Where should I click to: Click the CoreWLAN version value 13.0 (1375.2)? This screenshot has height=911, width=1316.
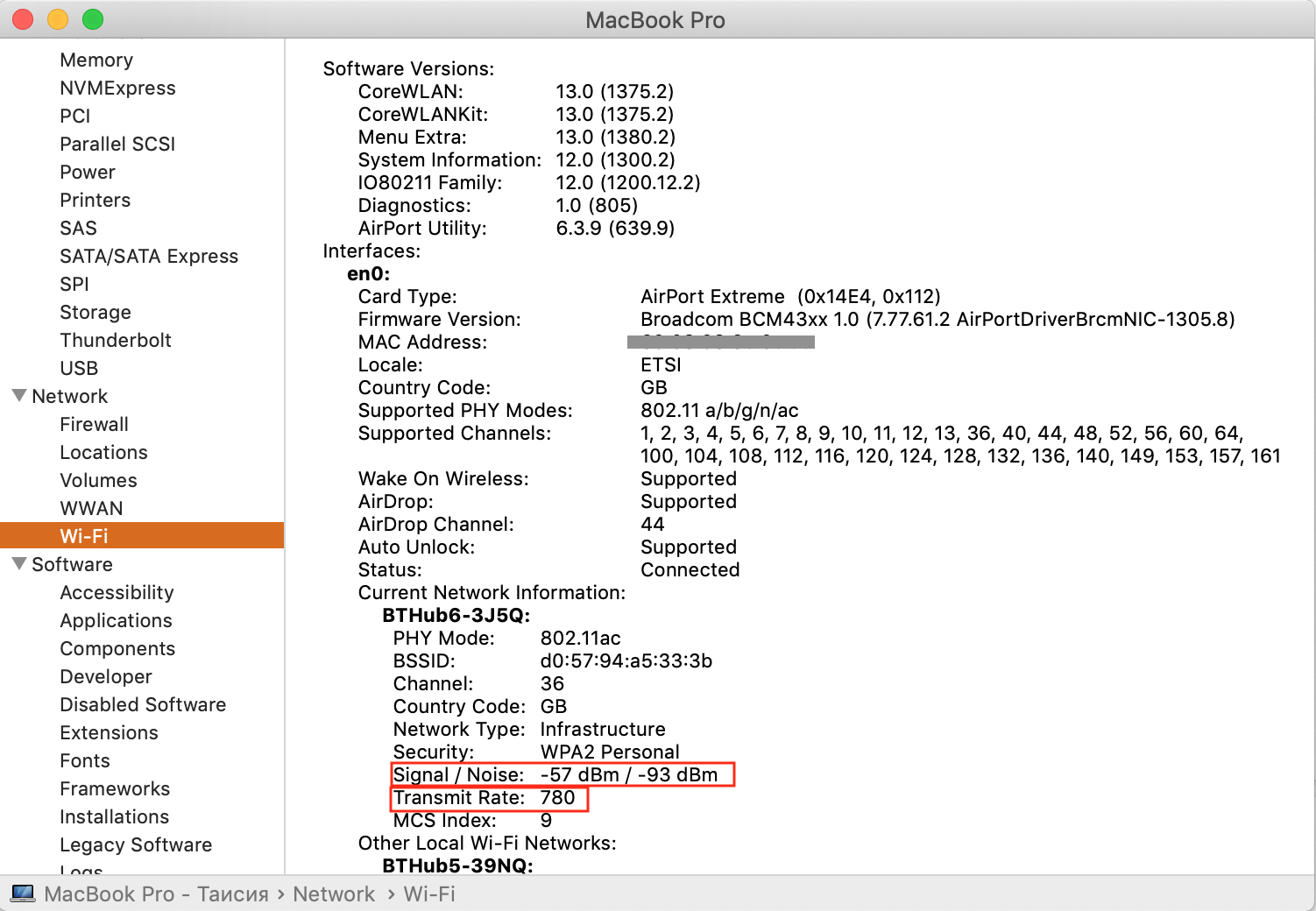click(x=614, y=91)
